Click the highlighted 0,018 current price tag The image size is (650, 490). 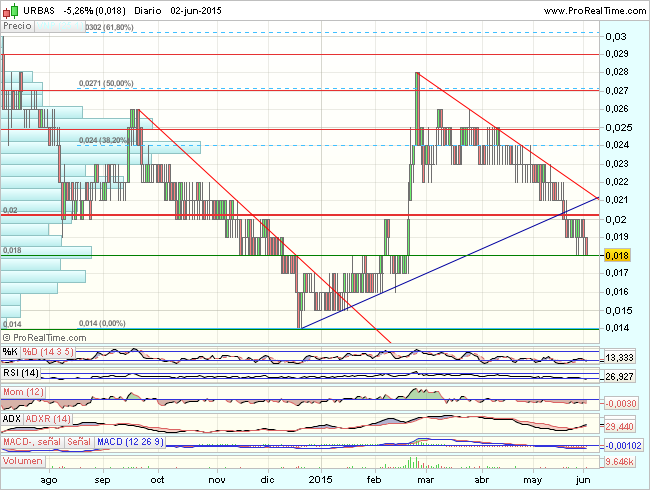click(617, 256)
